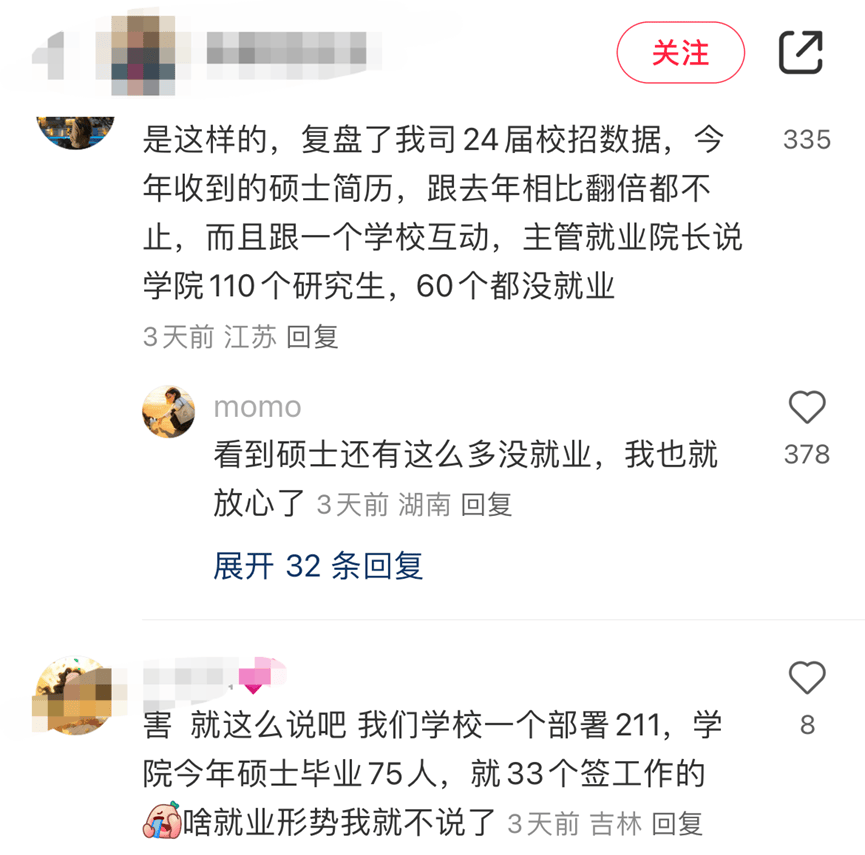The image size is (865, 855).
Task: Reply to the Jilin comment via 回复
Action: (677, 824)
